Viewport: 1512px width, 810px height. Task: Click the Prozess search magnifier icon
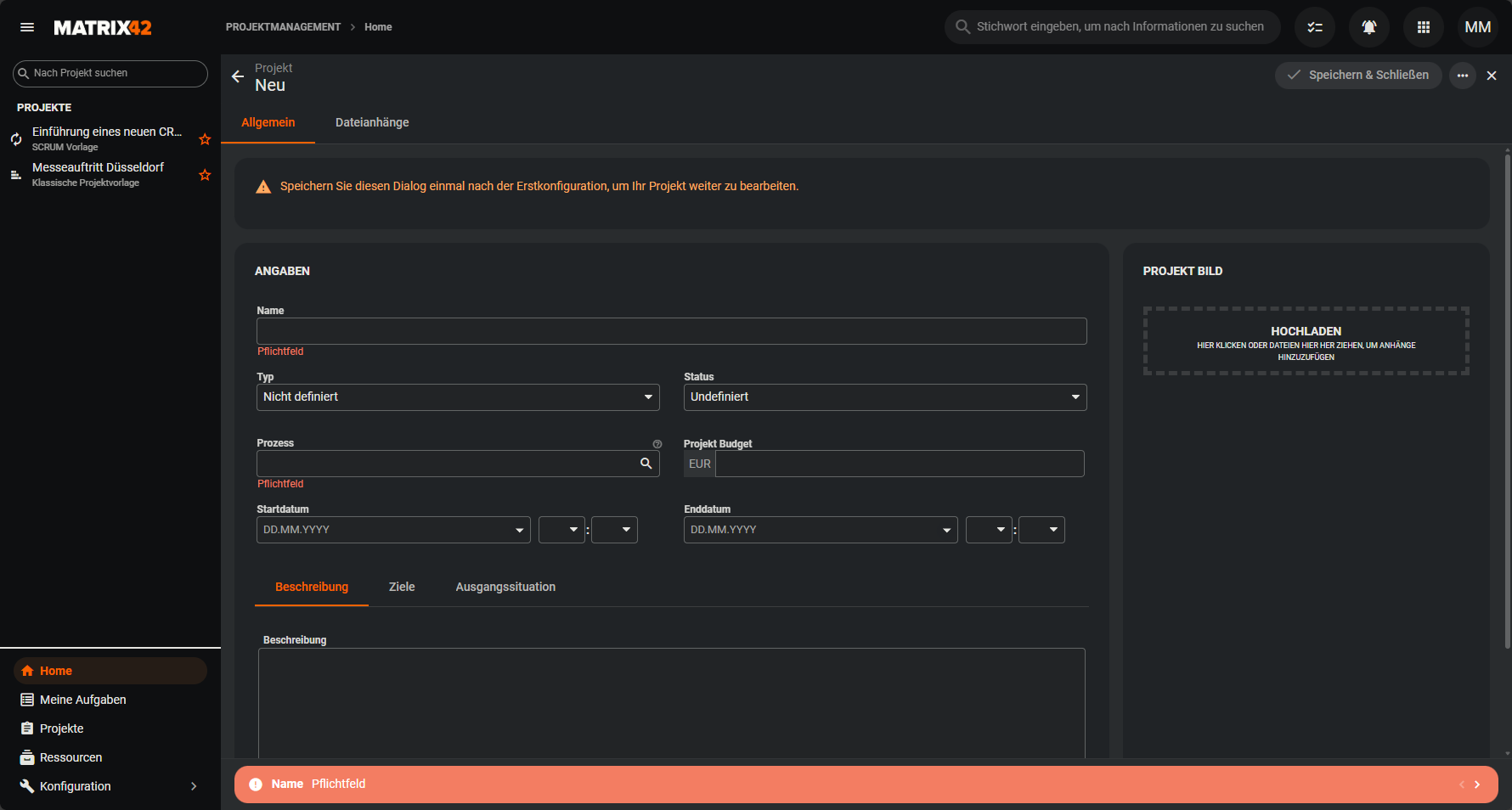(646, 464)
